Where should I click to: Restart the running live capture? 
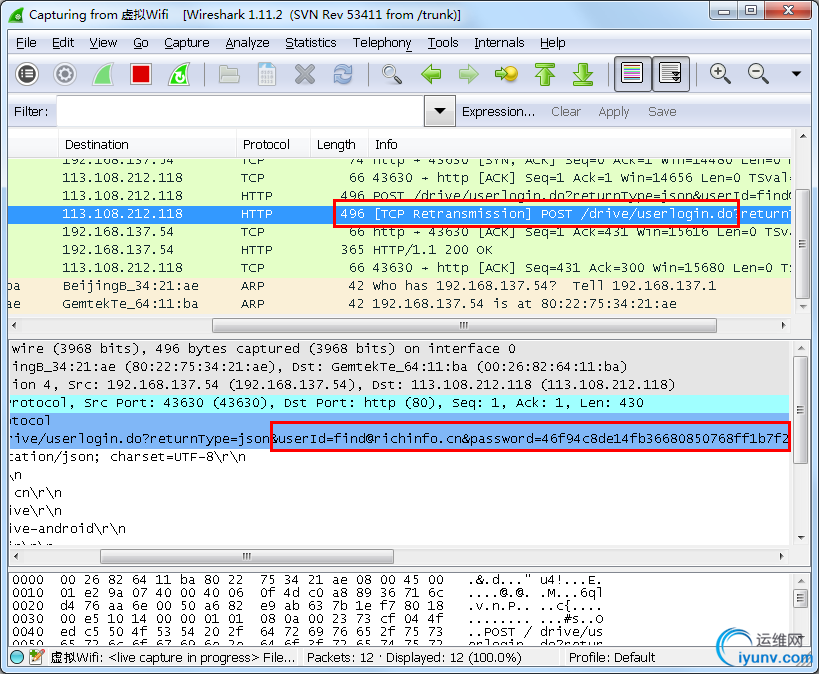click(179, 74)
